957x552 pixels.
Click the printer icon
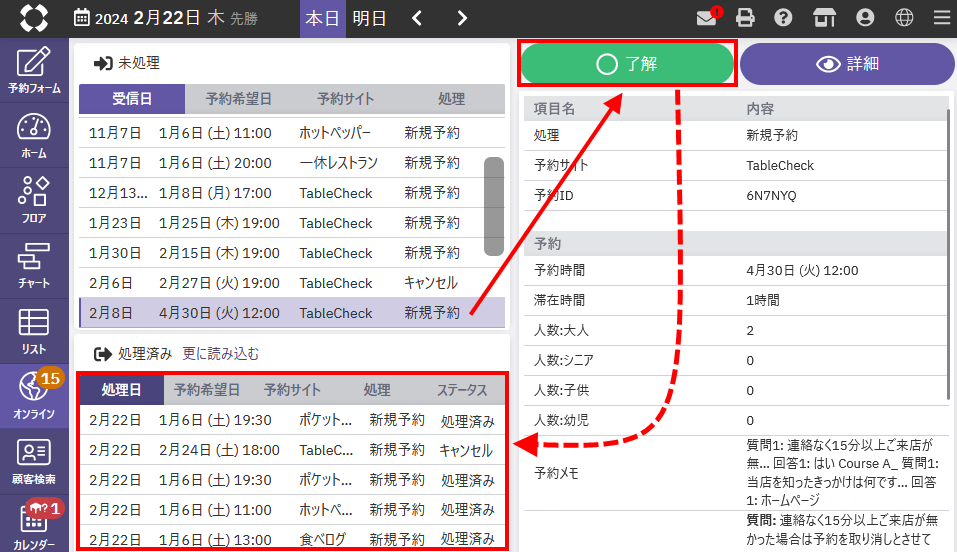(x=745, y=18)
